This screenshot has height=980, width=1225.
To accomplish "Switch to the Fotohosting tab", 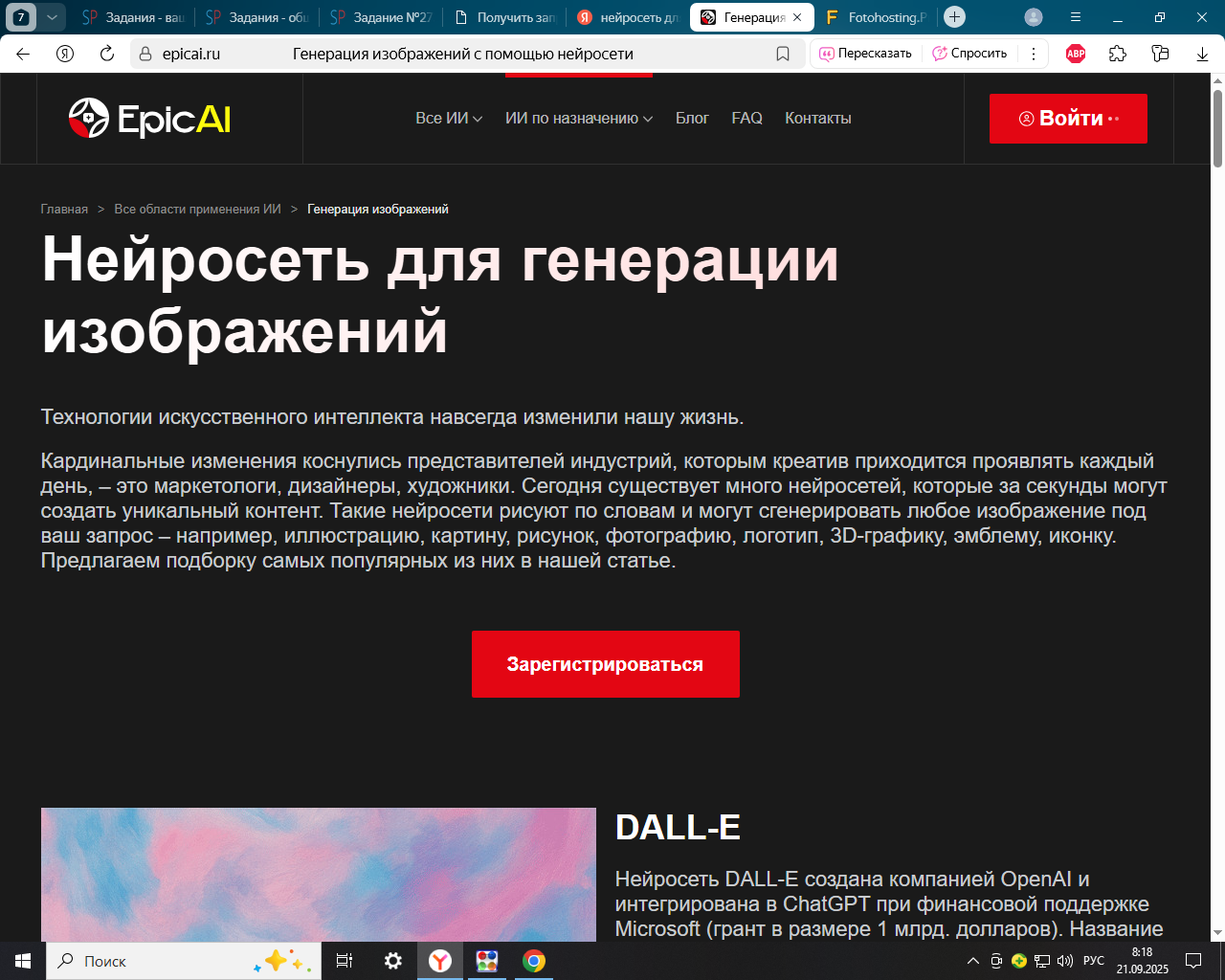I will (876, 17).
